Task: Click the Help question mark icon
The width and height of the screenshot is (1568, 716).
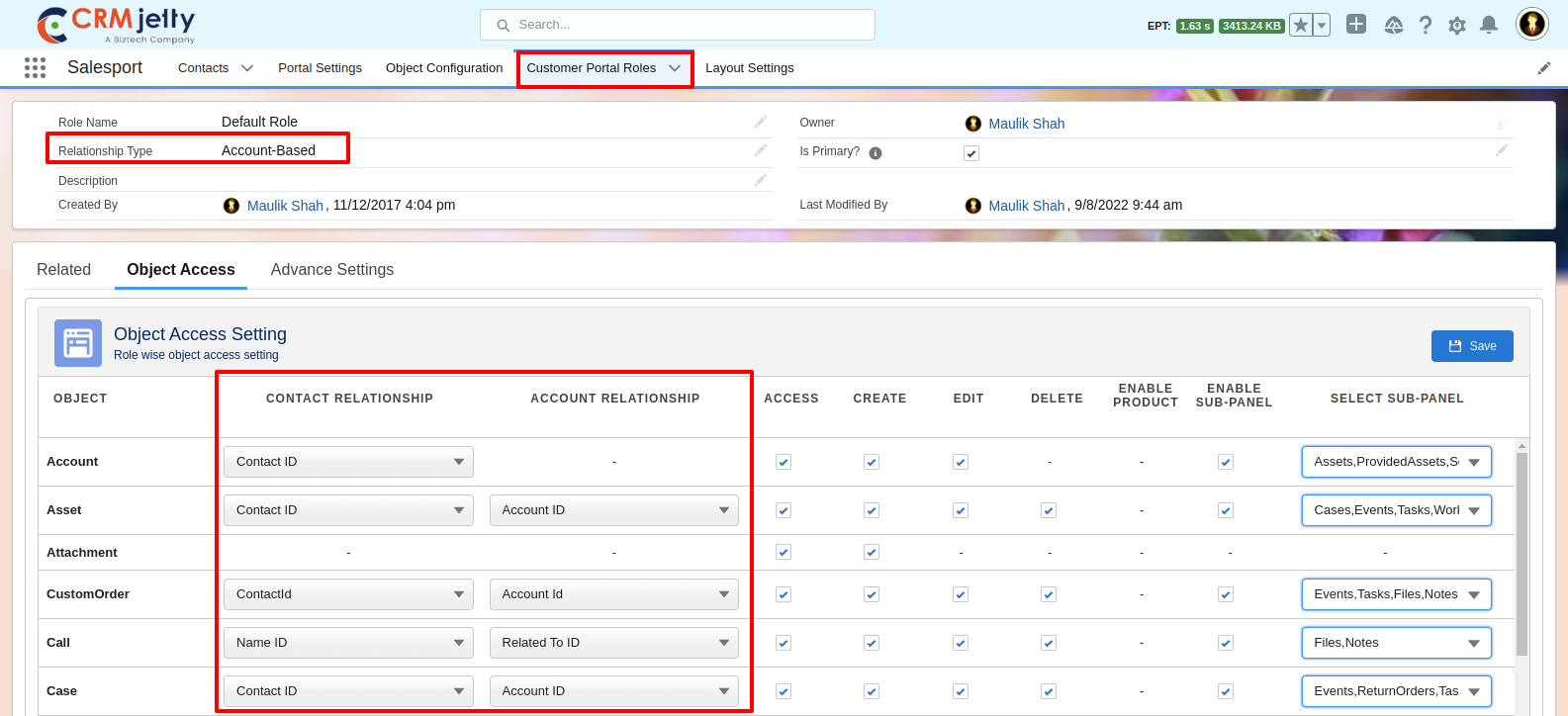Action: tap(1425, 26)
